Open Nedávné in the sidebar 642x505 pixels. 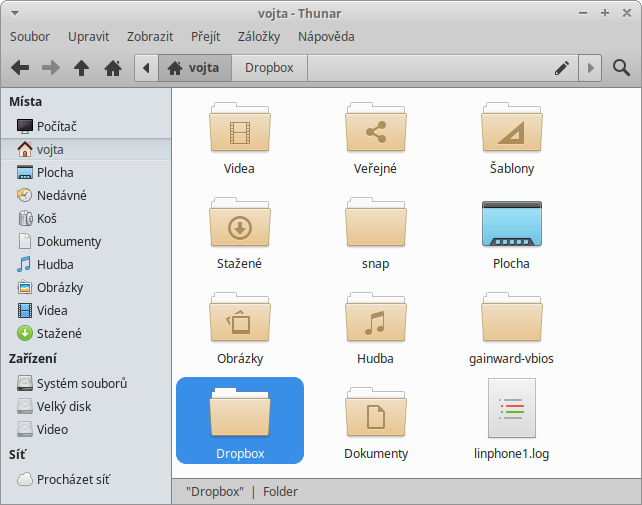point(86,195)
